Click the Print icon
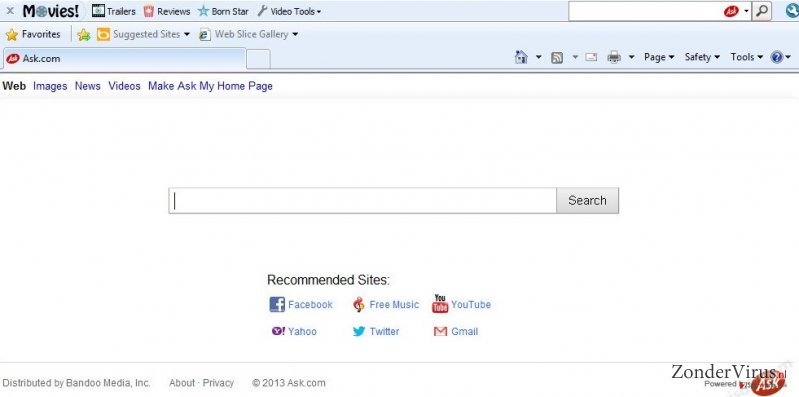Image resolution: width=799 pixels, height=397 pixels. click(x=614, y=57)
